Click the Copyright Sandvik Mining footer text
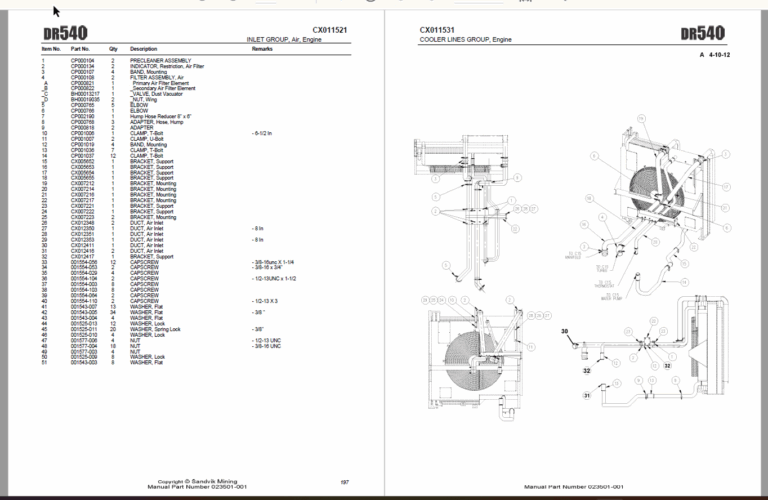 click(197, 481)
